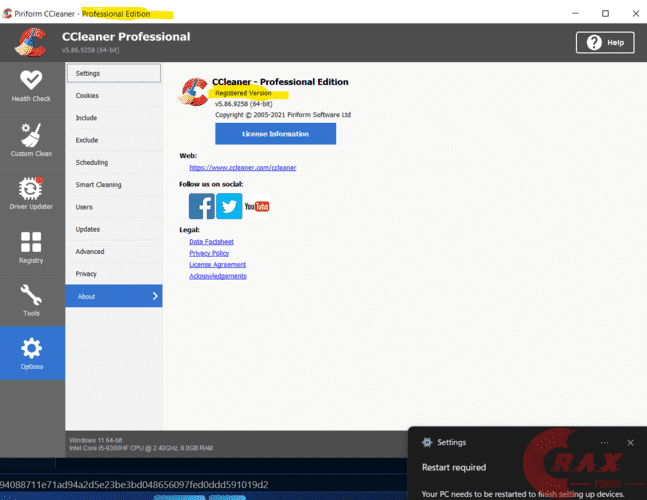Viewport: 647px width, 500px height.
Task: Select the Exclude options tab
Action: (x=114, y=140)
